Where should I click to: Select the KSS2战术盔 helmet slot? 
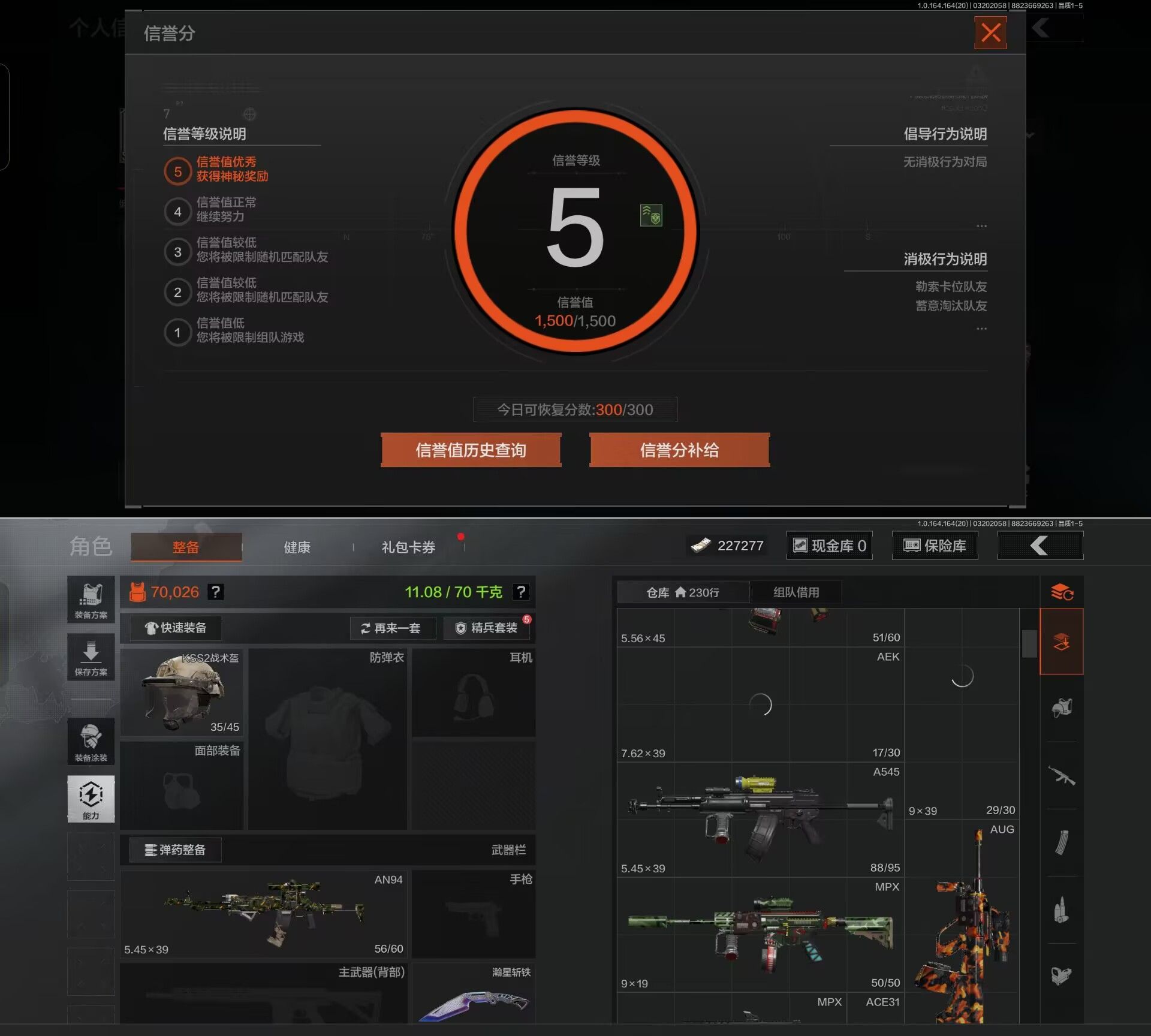182,692
